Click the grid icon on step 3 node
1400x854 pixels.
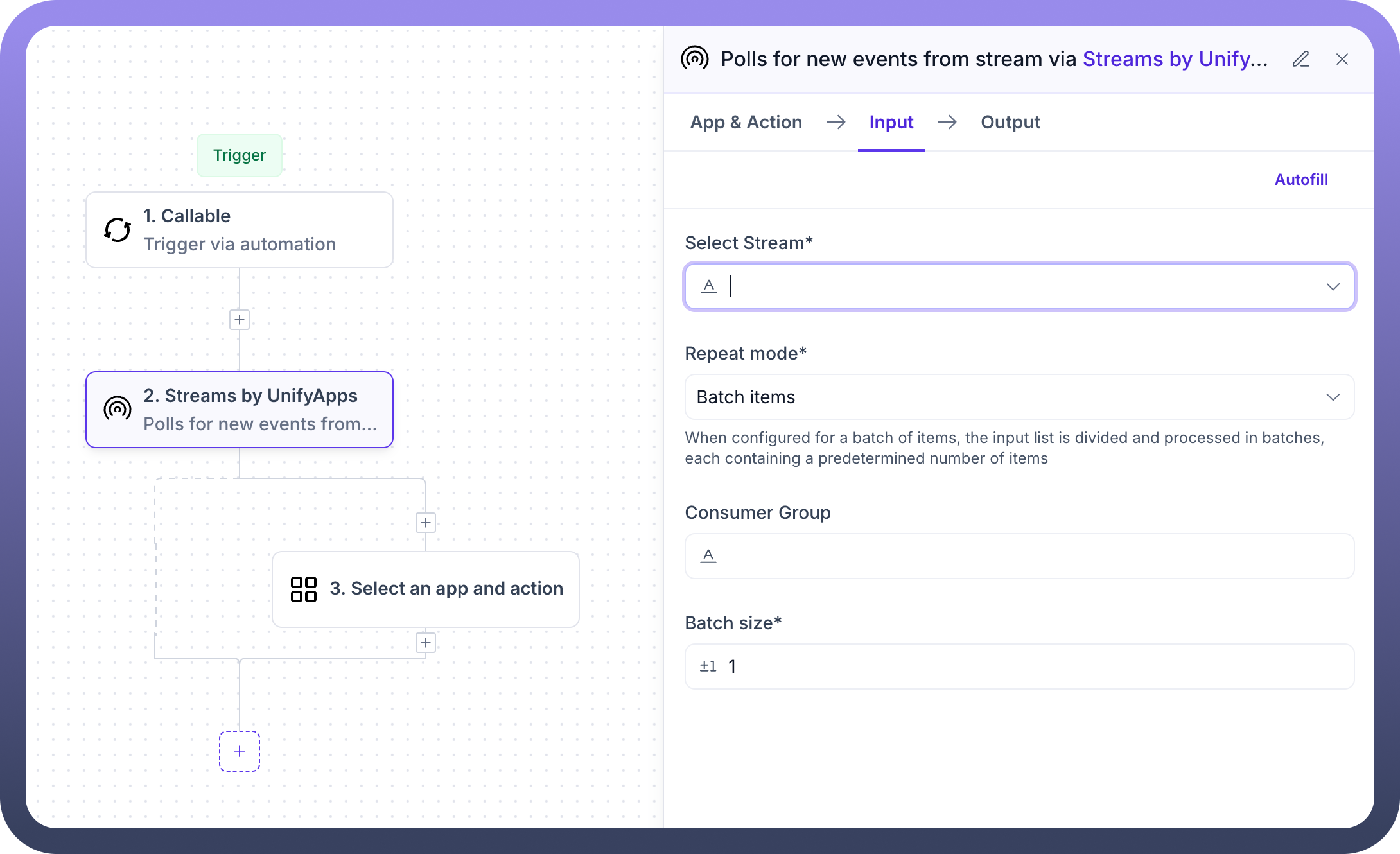click(x=304, y=589)
